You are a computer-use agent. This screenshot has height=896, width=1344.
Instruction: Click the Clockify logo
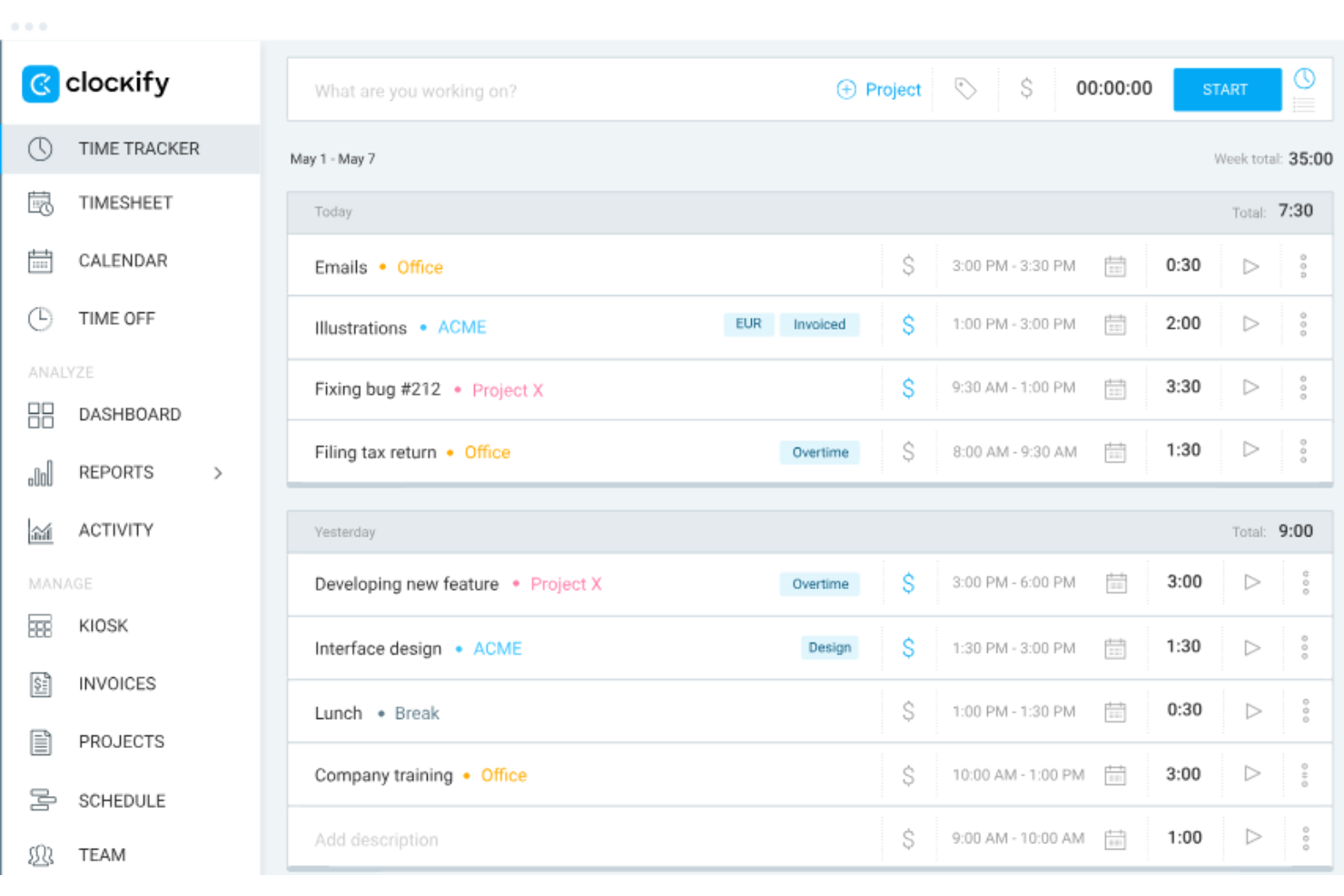95,84
